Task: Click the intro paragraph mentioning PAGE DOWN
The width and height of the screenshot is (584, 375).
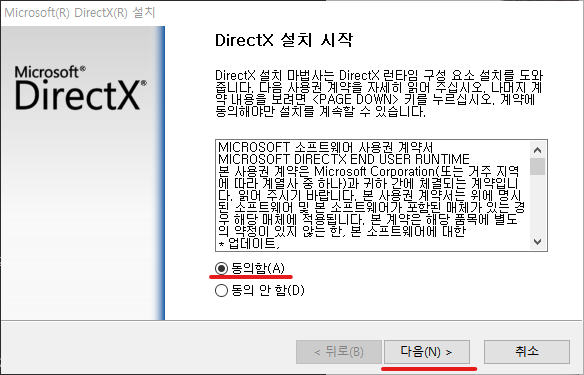Action: [x=379, y=93]
